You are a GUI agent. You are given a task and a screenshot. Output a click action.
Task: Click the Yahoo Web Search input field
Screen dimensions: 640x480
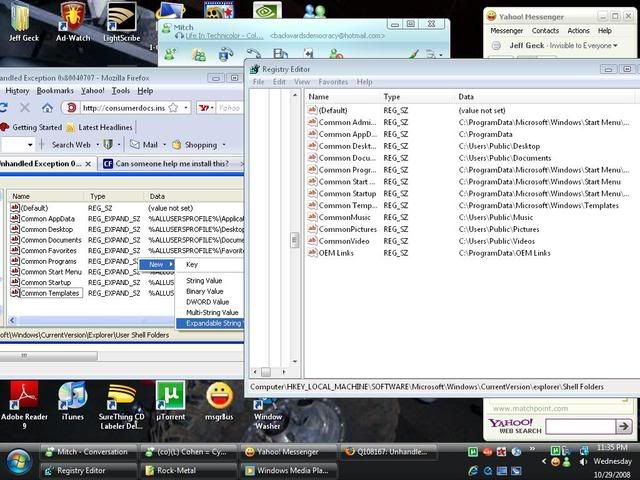[x=580, y=427]
